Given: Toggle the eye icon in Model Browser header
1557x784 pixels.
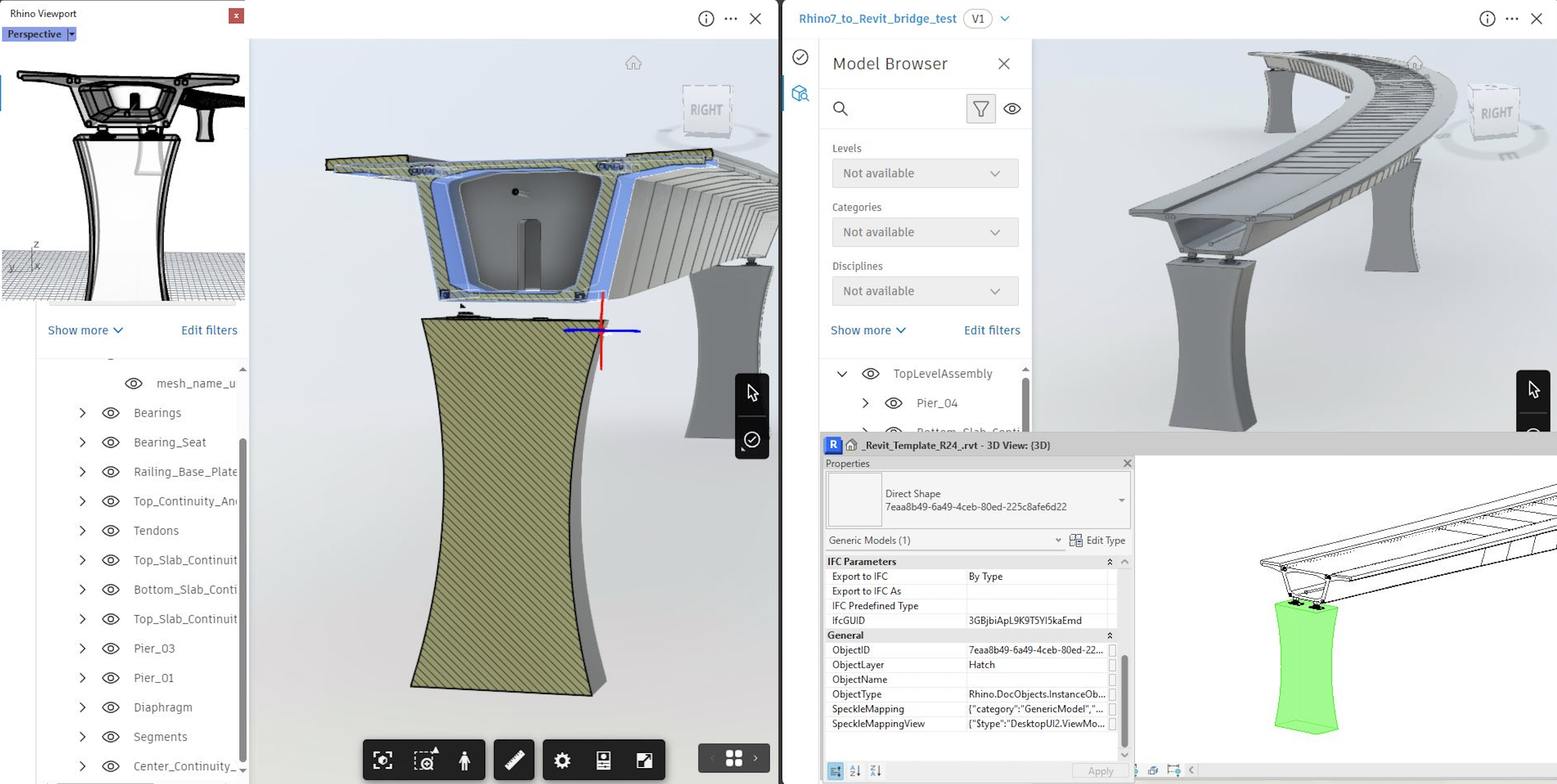Looking at the screenshot, I should tap(1012, 109).
